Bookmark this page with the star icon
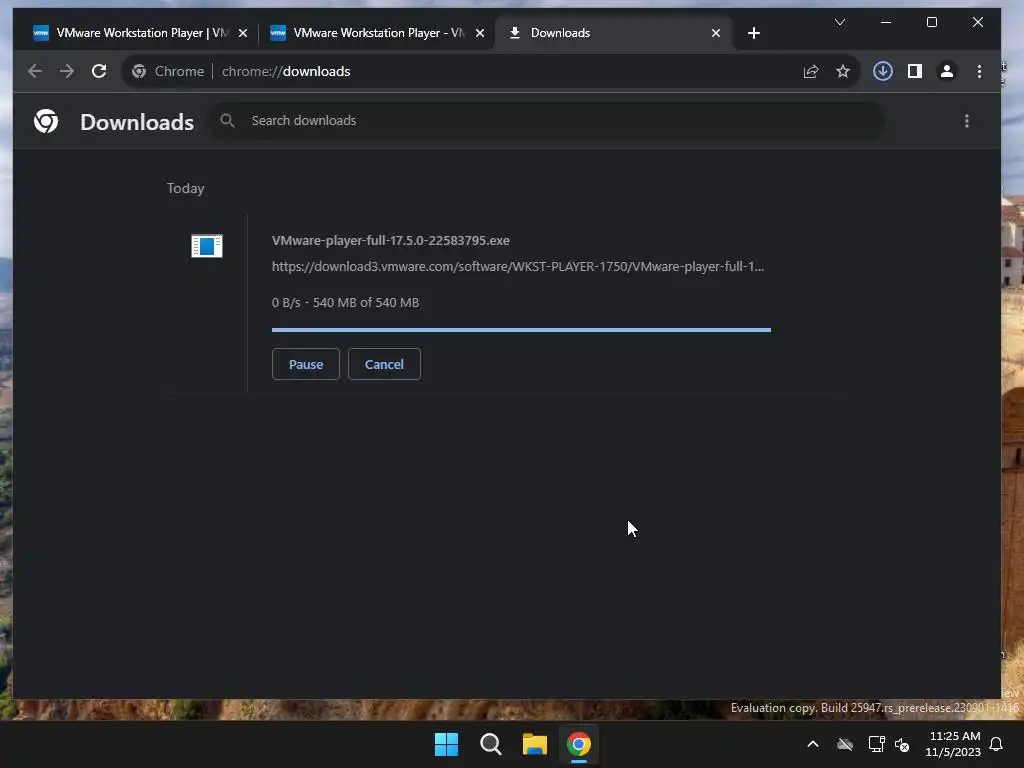This screenshot has height=768, width=1024. click(x=842, y=71)
